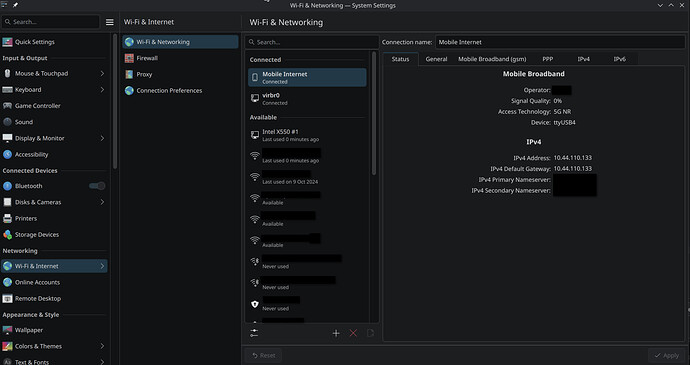The image size is (690, 365).
Task: Open Sound settings
Action: pyautogui.click(x=54, y=122)
